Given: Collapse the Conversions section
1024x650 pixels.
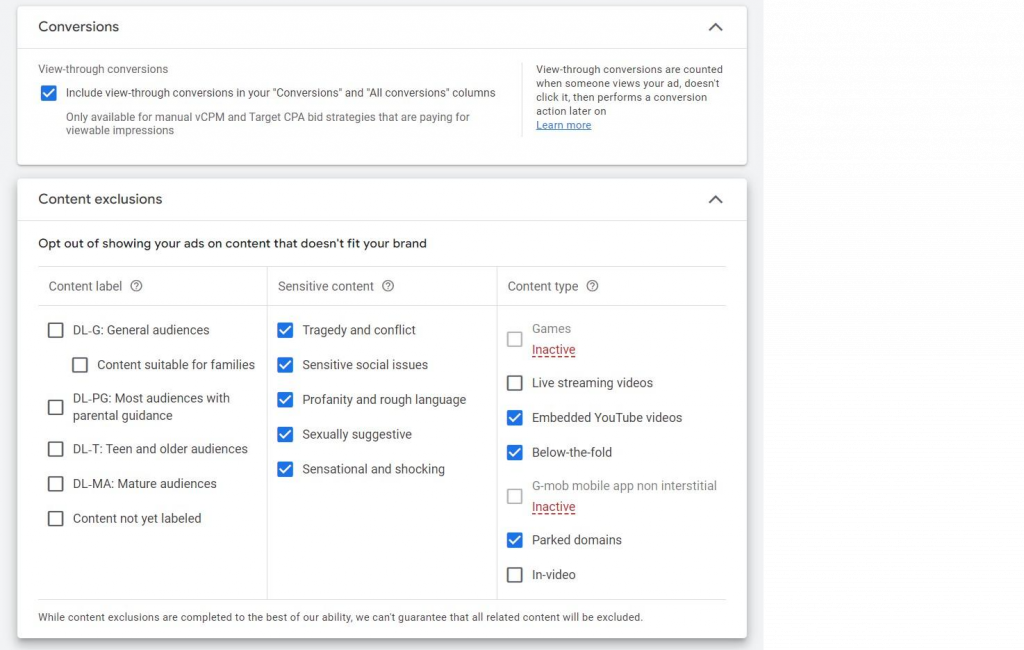Looking at the screenshot, I should (x=715, y=27).
